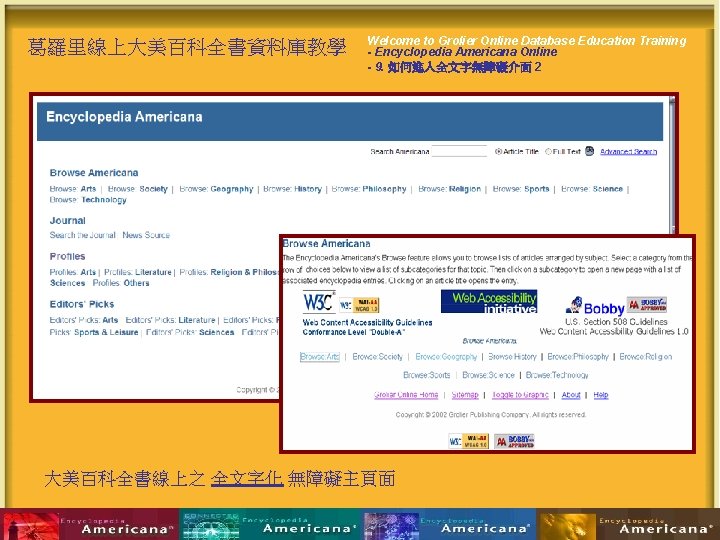Screen dimensions: 720x540
Task: Open Browse: Geography in main window
Action: tap(216, 189)
